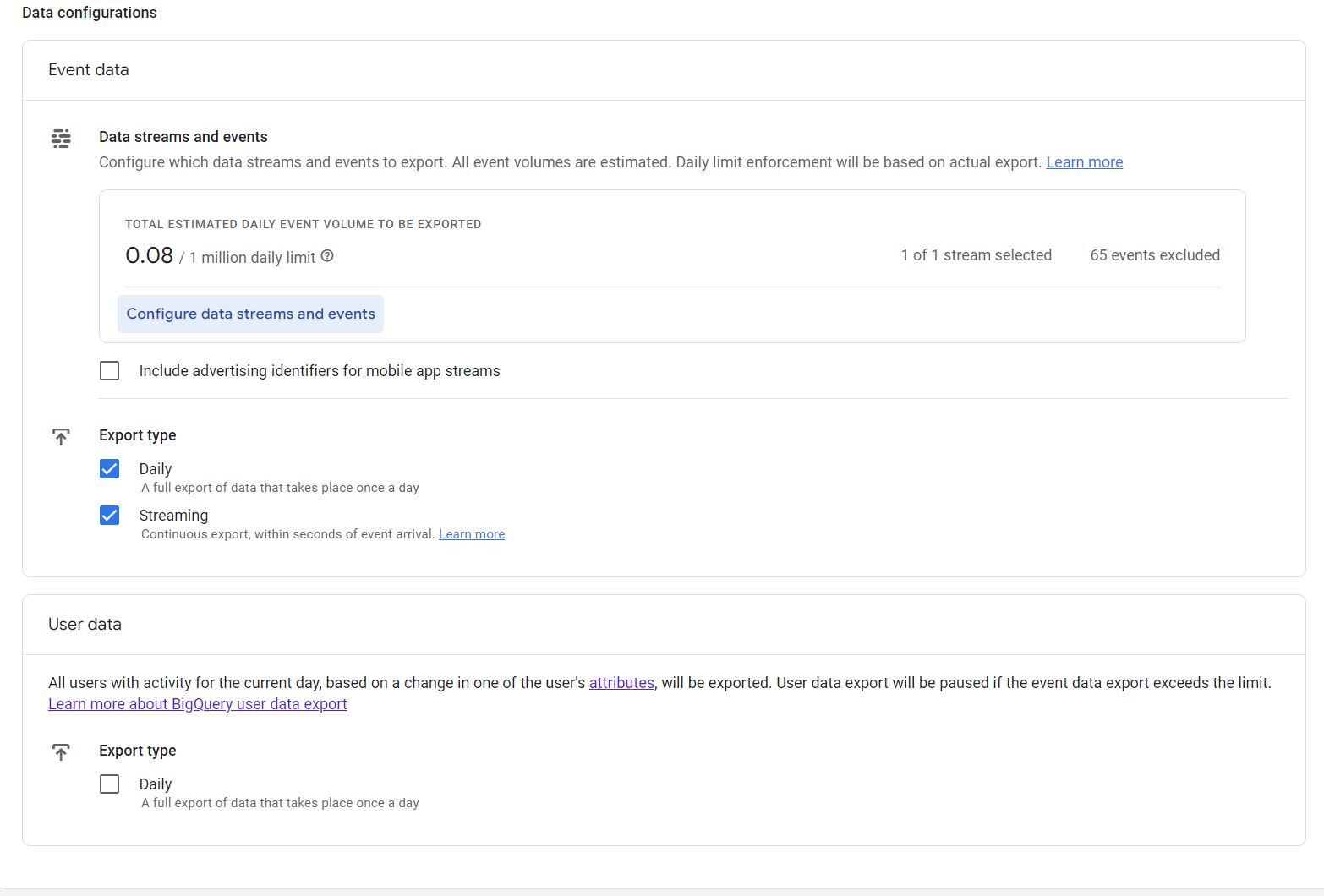The image size is (1324, 896).
Task: Click the Export type label under Event data
Action: tap(137, 434)
